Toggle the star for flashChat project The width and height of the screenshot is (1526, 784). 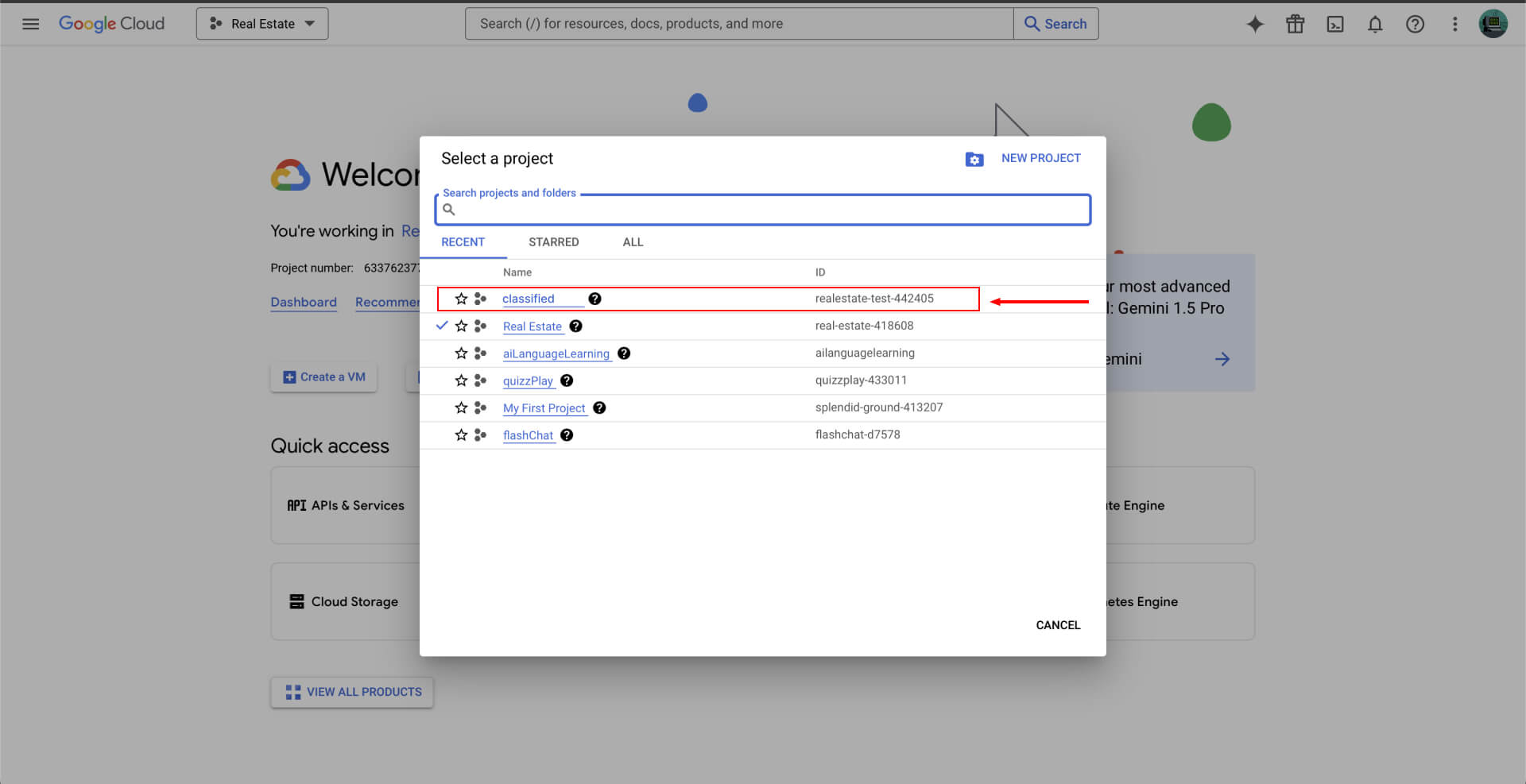[x=461, y=435]
